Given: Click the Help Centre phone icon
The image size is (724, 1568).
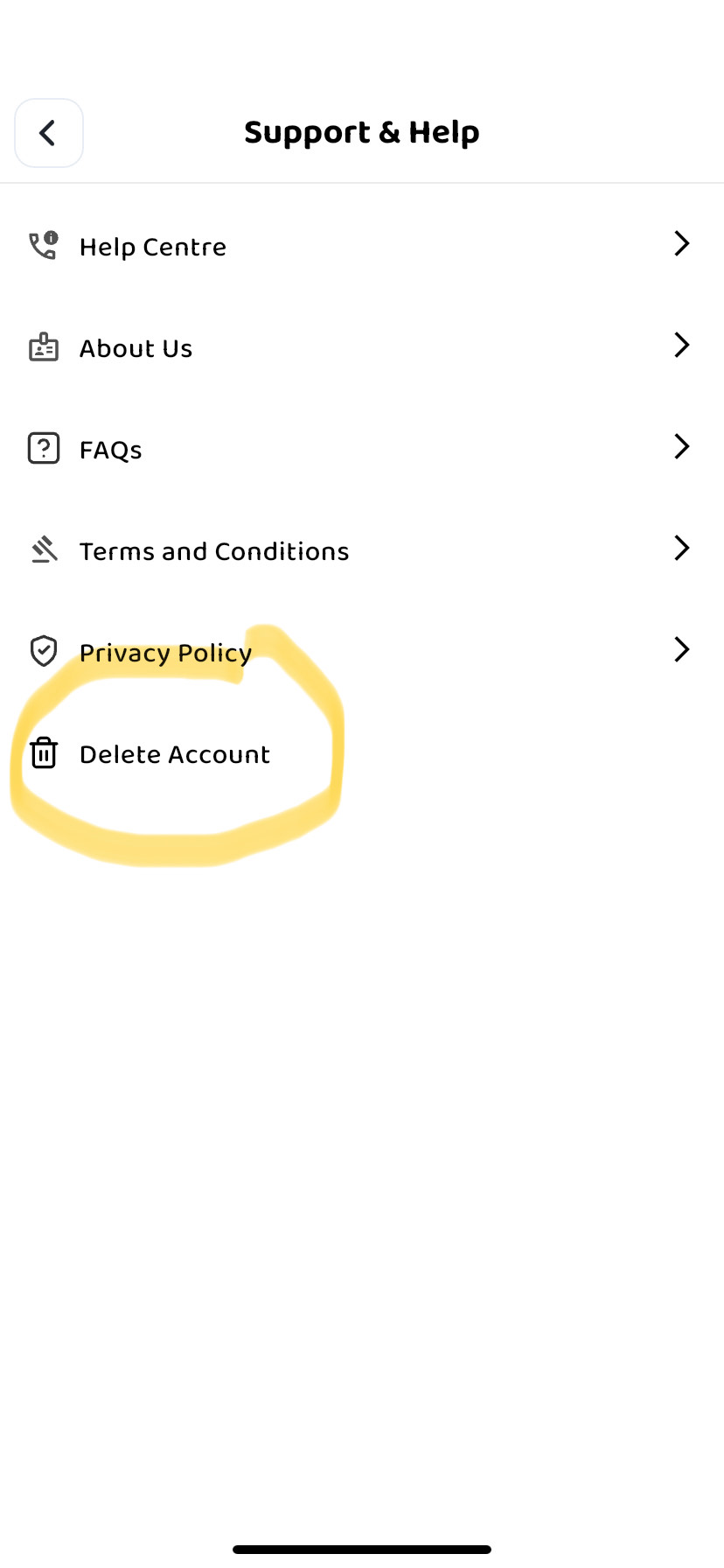Looking at the screenshot, I should pos(44,246).
